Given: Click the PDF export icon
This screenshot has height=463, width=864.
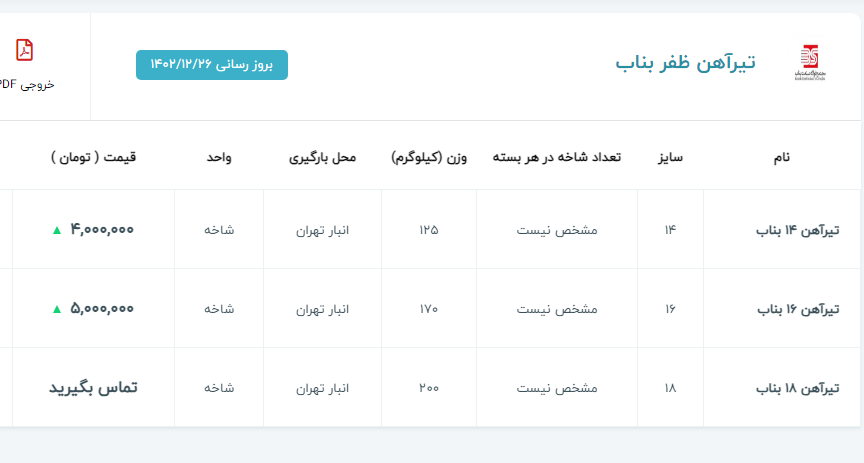Looking at the screenshot, I should pos(24,49).
